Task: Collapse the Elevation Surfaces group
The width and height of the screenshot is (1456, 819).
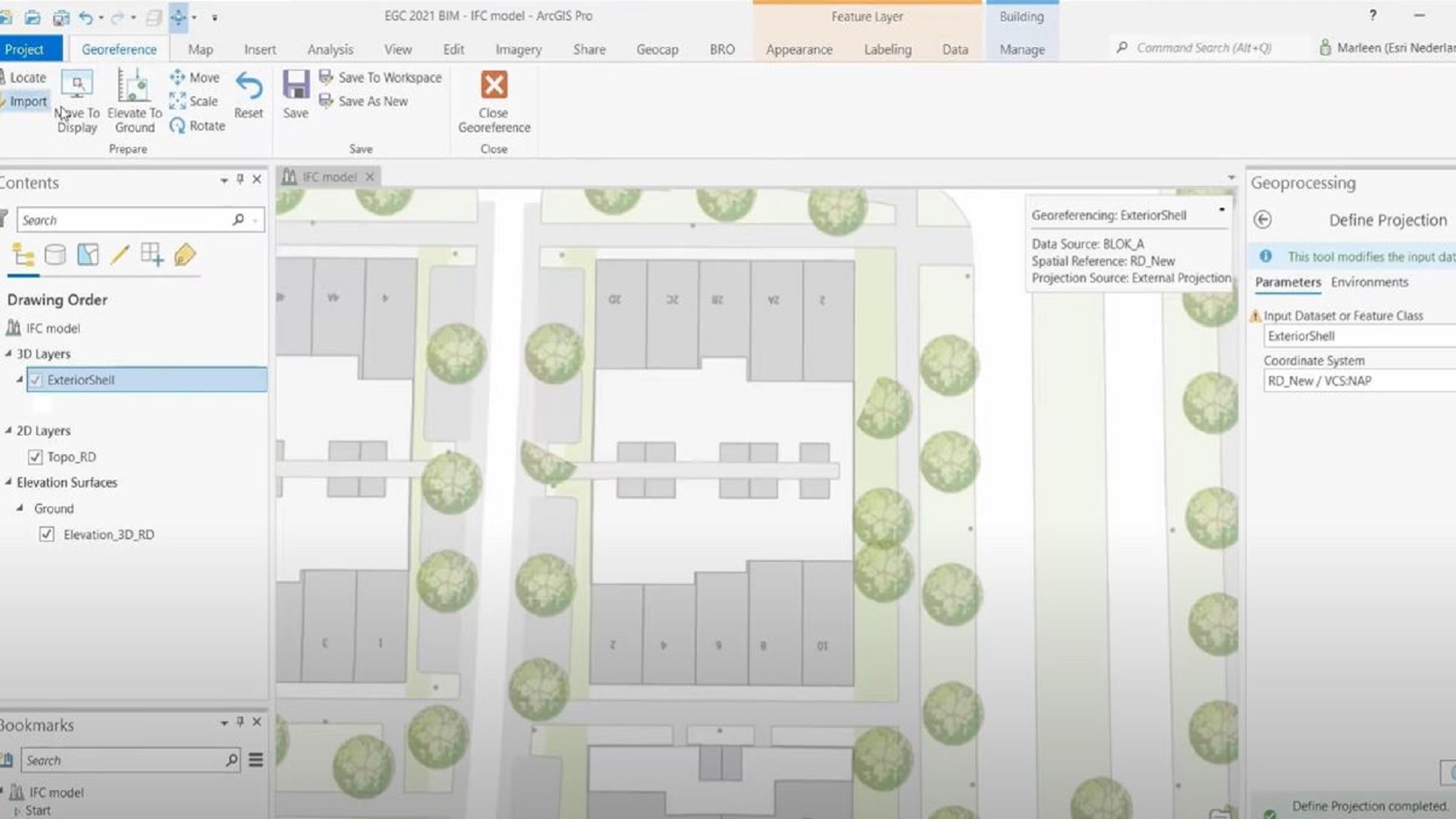Action: point(8,482)
